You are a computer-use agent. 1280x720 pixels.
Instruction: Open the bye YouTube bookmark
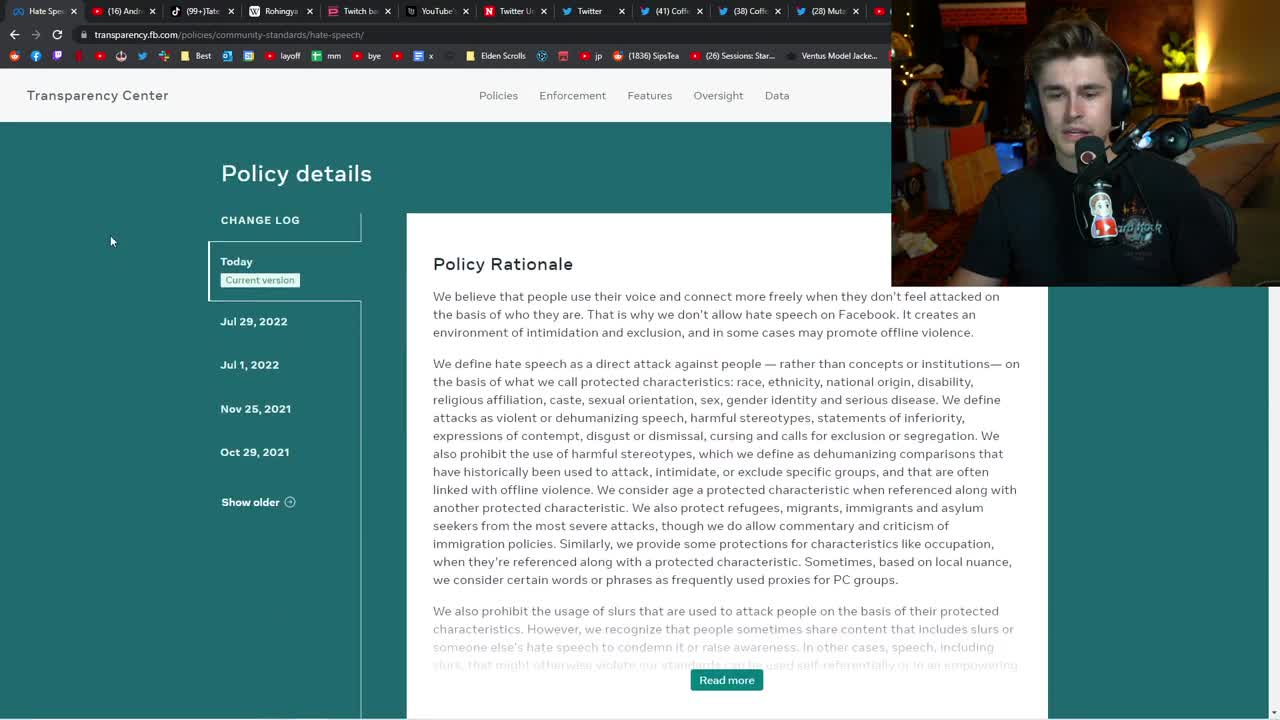[367, 56]
